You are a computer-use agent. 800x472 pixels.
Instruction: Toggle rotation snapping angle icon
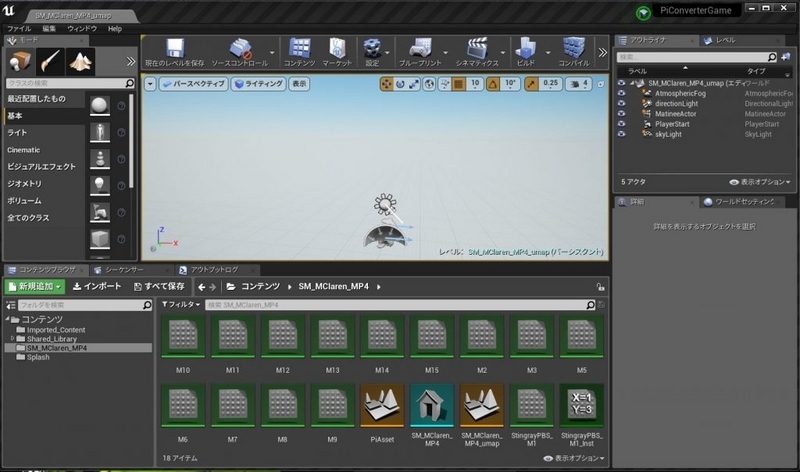(493, 84)
